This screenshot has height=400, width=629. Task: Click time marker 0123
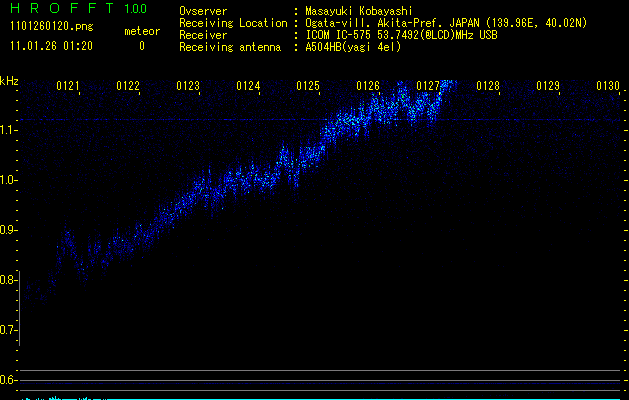pyautogui.click(x=188, y=86)
